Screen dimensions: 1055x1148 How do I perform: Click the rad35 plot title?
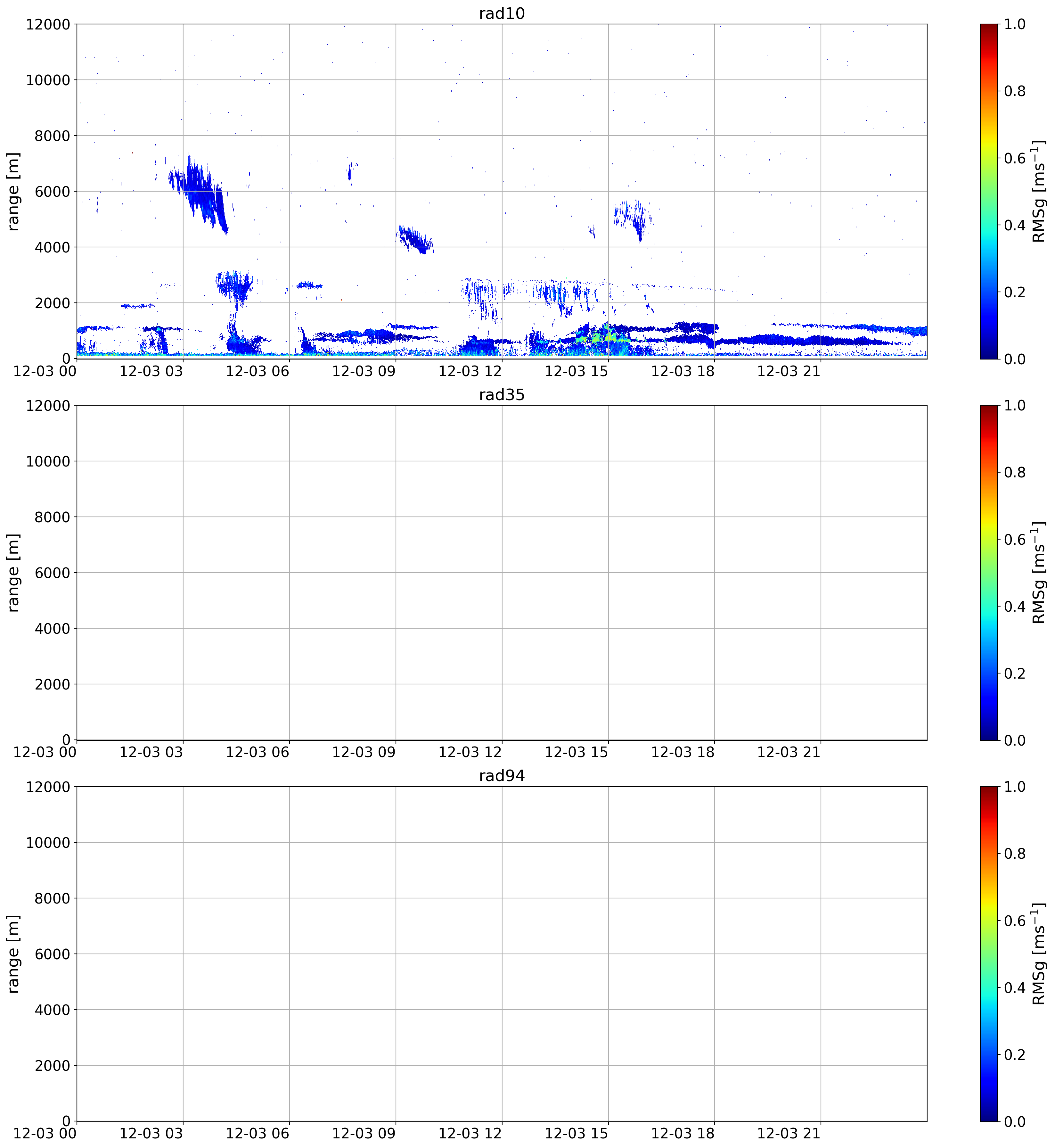coord(501,395)
